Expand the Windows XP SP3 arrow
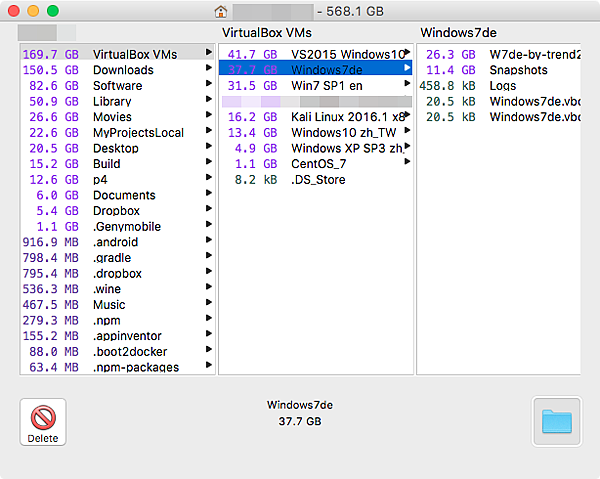This screenshot has height=479, width=600. (x=407, y=146)
